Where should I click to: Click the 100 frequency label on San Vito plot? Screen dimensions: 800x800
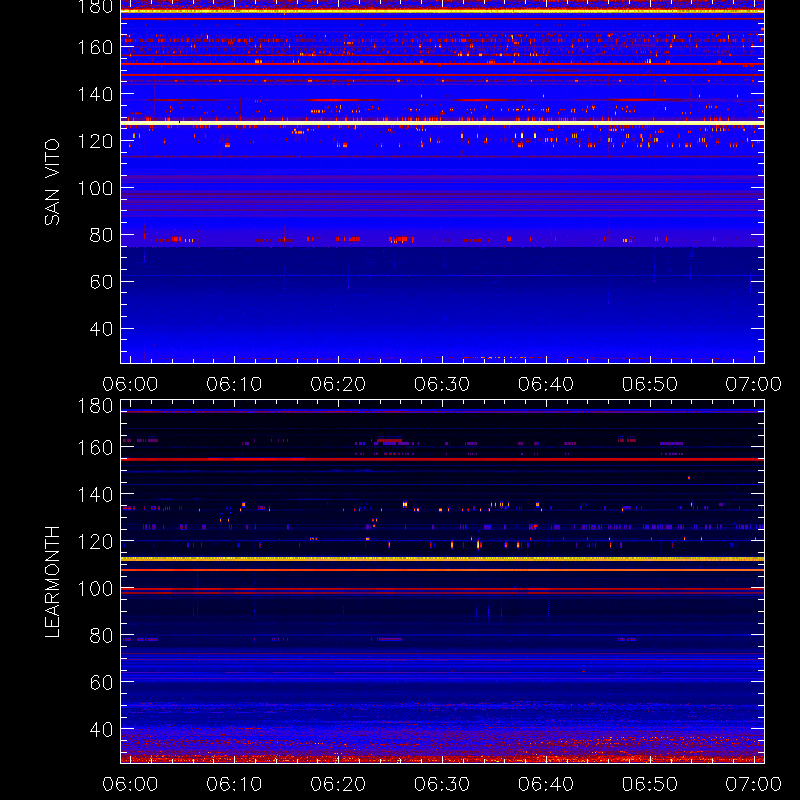[x=95, y=188]
